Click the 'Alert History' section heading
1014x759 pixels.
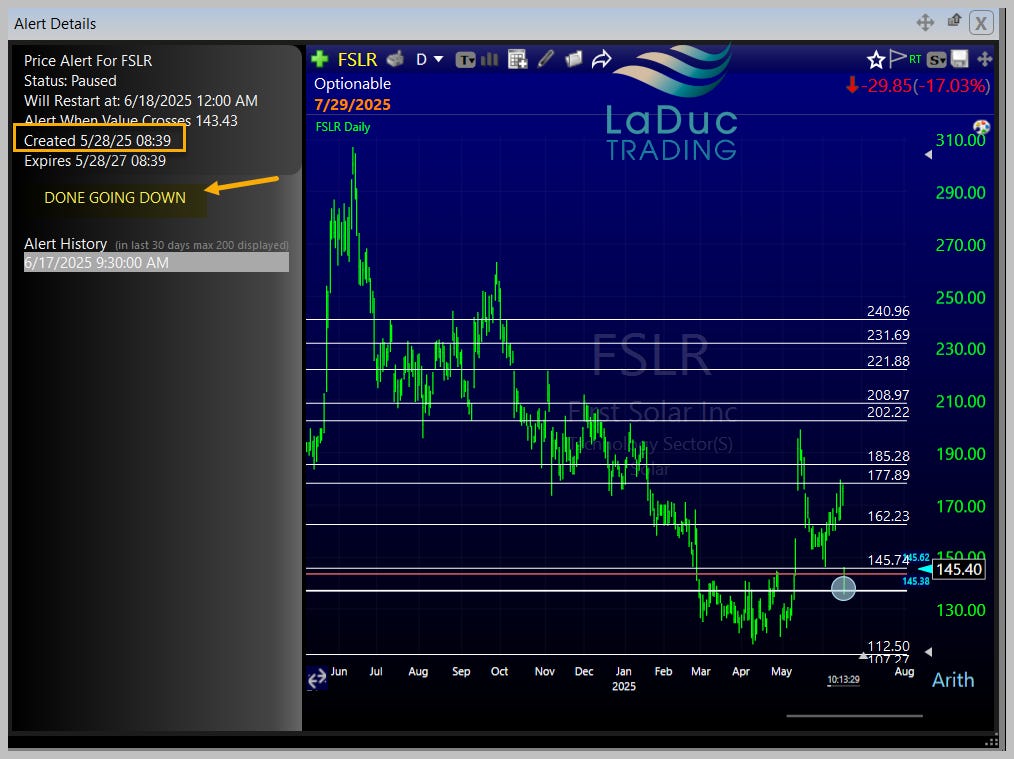(65, 244)
